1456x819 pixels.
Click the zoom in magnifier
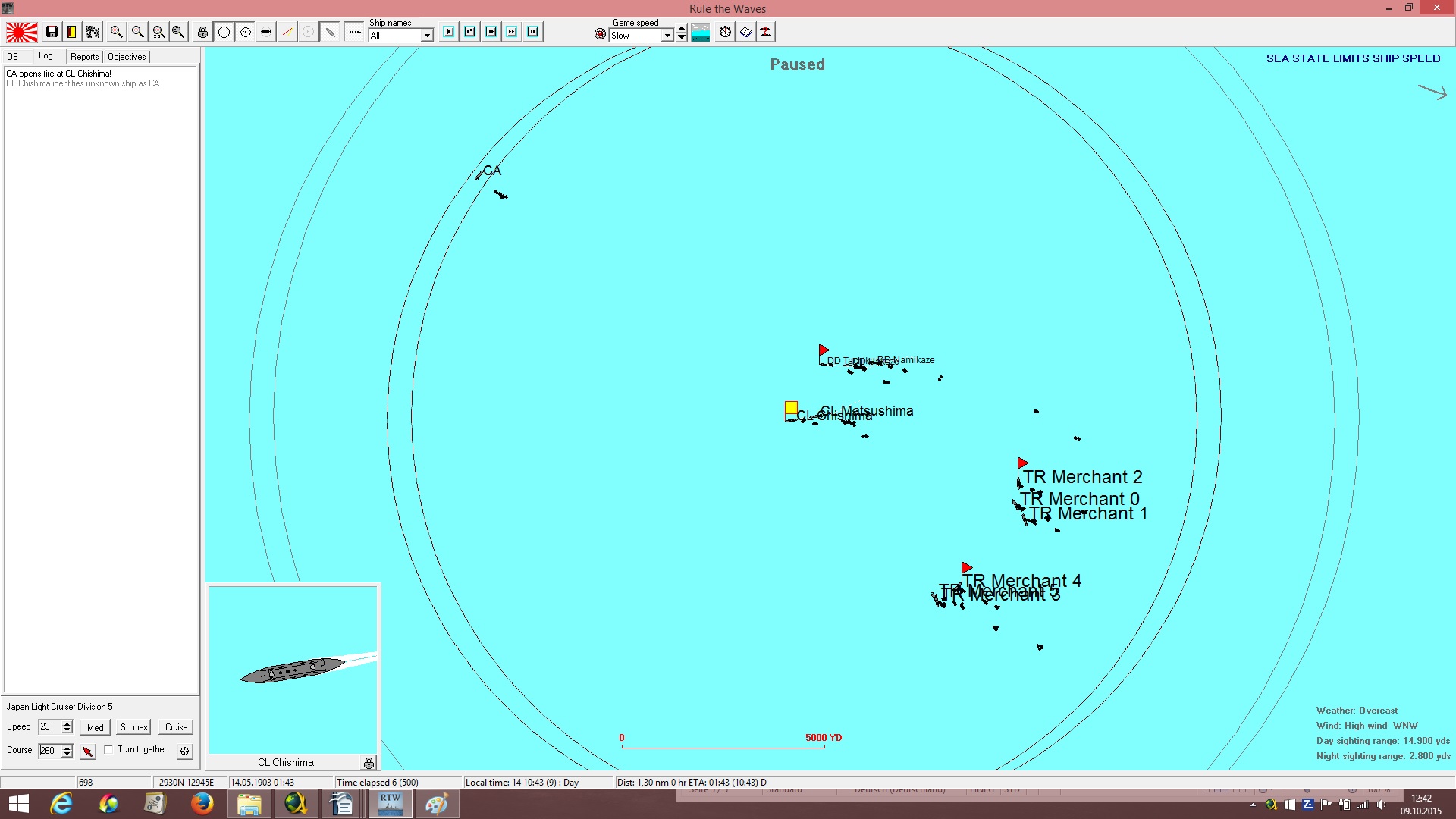[116, 32]
